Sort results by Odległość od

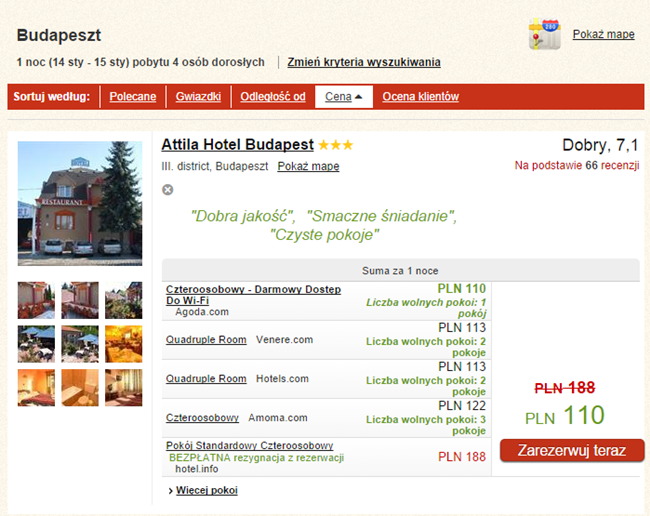coord(272,97)
